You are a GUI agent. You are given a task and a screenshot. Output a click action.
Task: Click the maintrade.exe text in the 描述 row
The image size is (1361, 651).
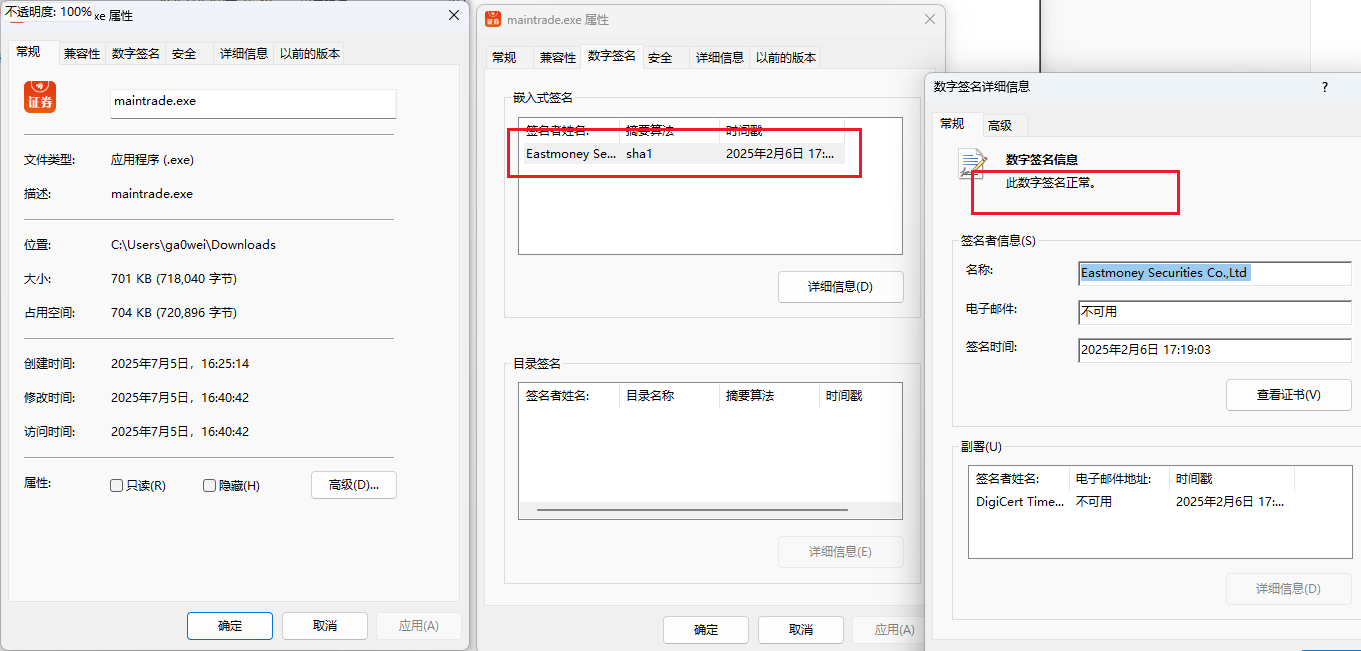coord(152,194)
